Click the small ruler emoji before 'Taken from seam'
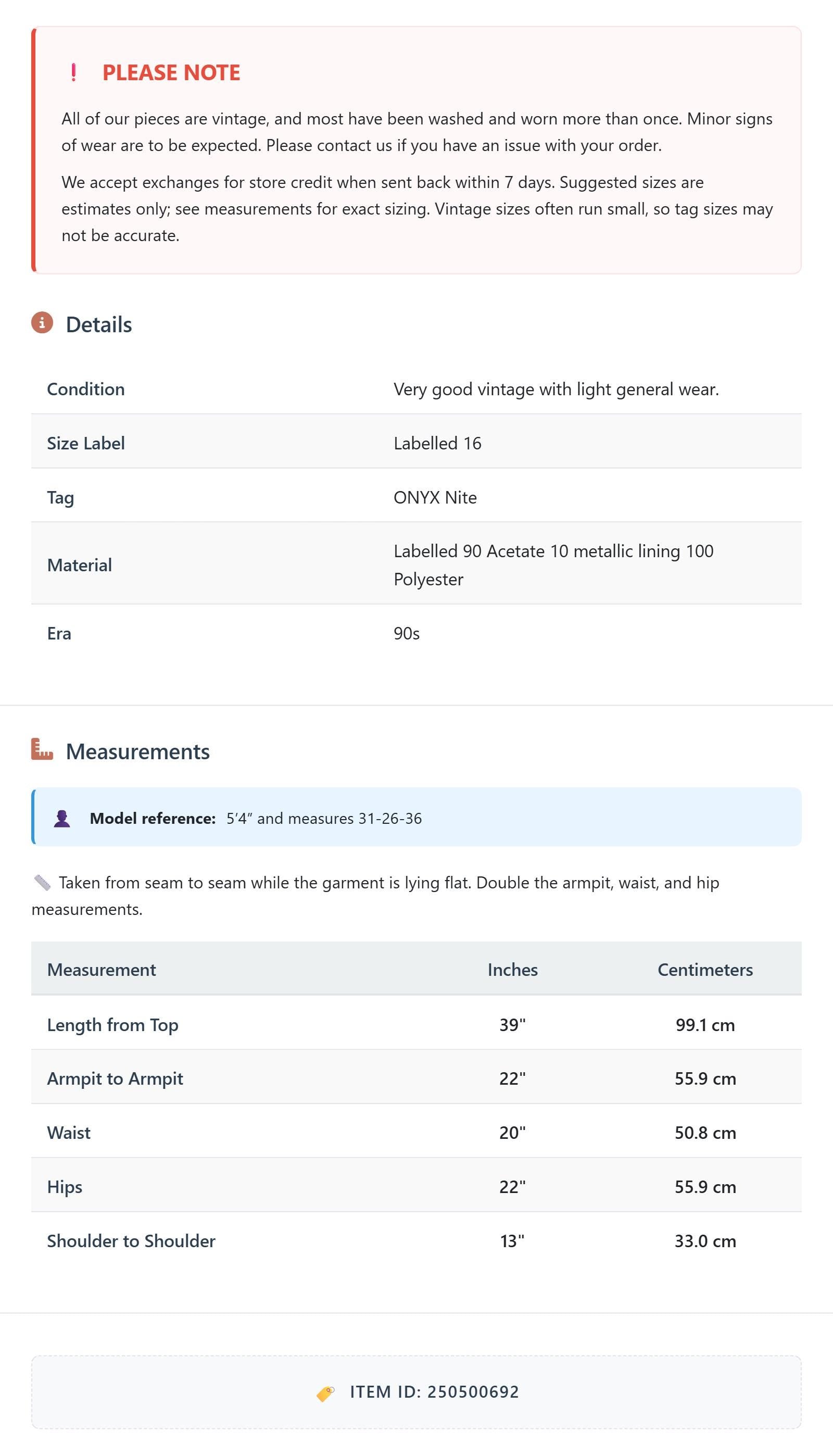The image size is (833, 1456). [x=42, y=883]
